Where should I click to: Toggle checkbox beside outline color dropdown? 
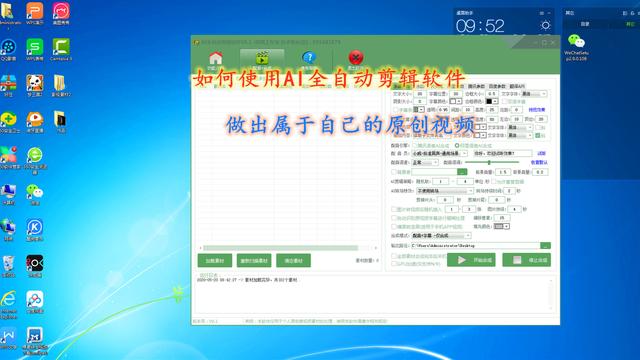(x=504, y=101)
